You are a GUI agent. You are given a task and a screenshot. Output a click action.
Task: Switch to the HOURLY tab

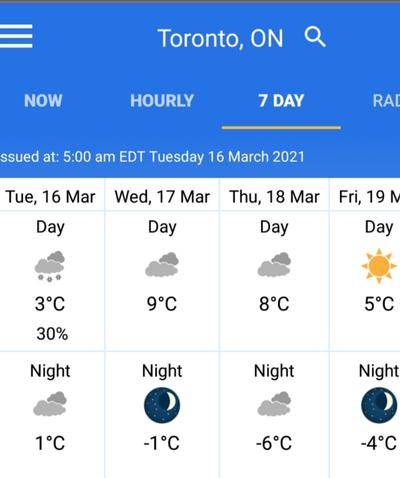pyautogui.click(x=162, y=101)
